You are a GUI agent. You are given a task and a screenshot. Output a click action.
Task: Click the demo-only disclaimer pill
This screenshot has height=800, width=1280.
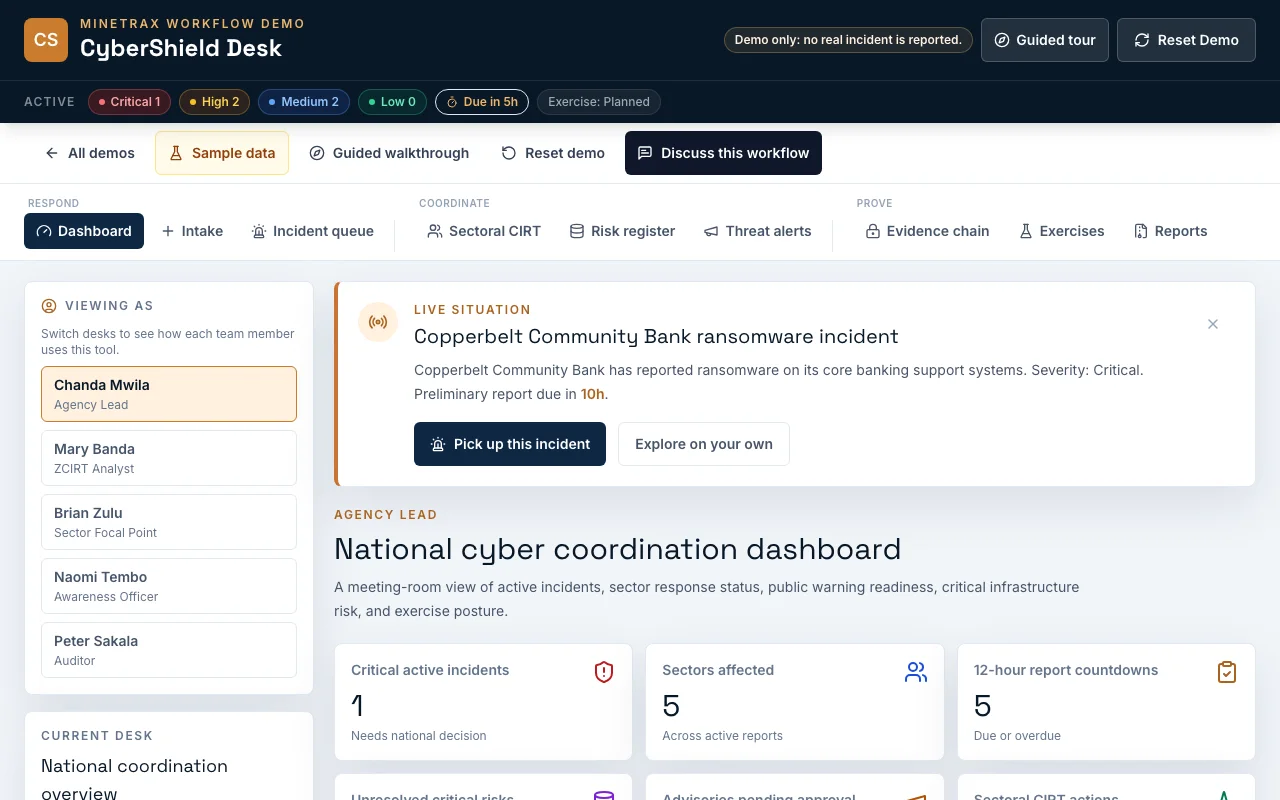tap(848, 40)
